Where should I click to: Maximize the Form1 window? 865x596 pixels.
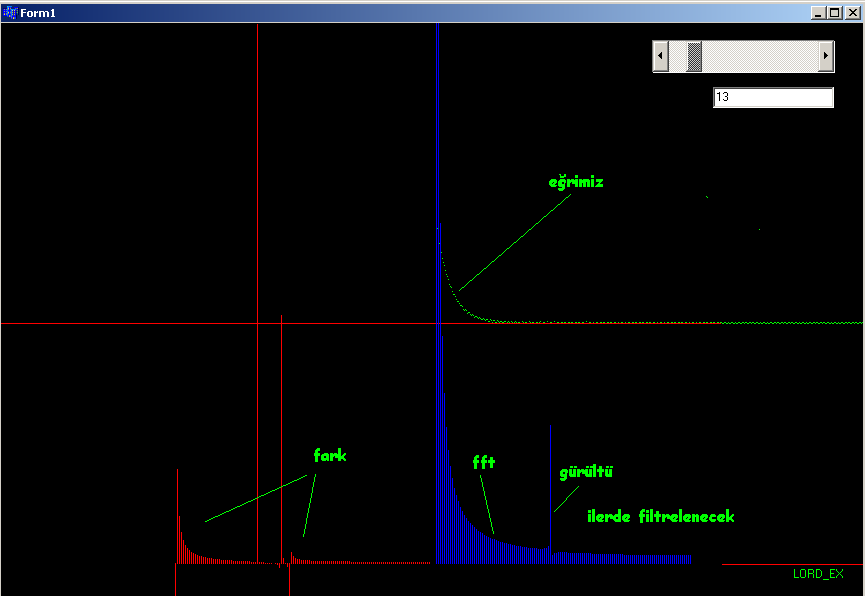[x=835, y=13]
